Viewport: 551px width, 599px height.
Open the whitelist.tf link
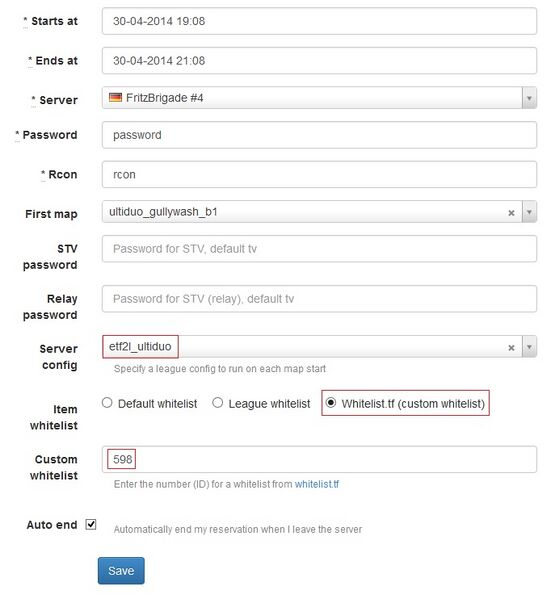tap(317, 484)
